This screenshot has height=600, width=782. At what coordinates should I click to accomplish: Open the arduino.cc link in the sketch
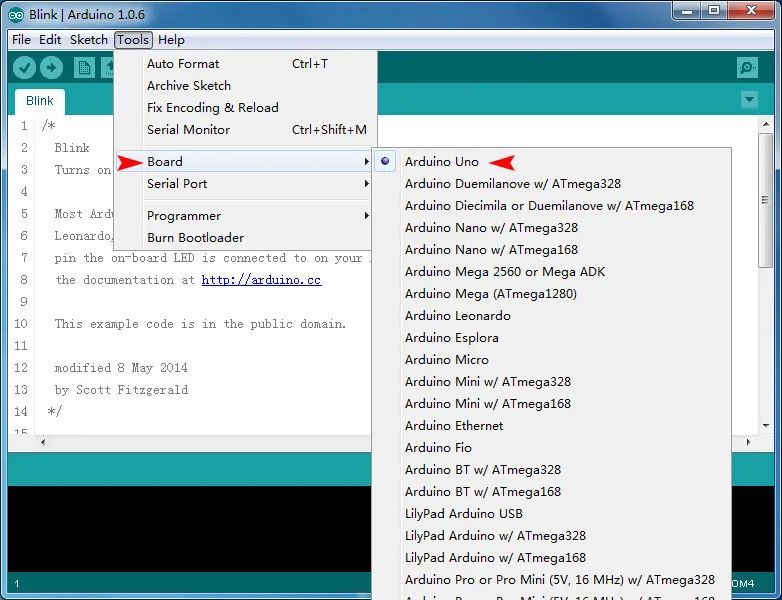261,280
